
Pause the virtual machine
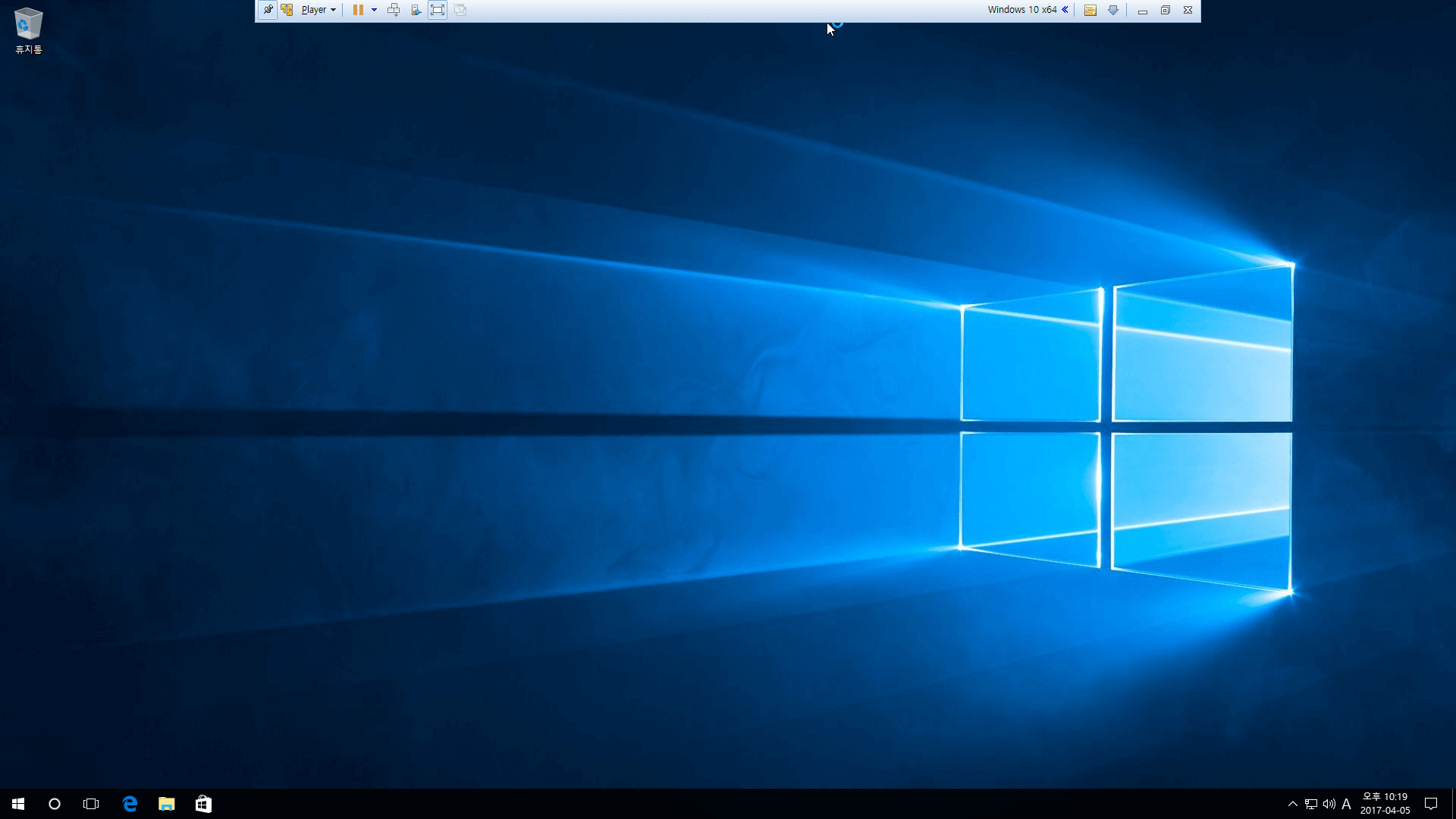click(x=358, y=10)
